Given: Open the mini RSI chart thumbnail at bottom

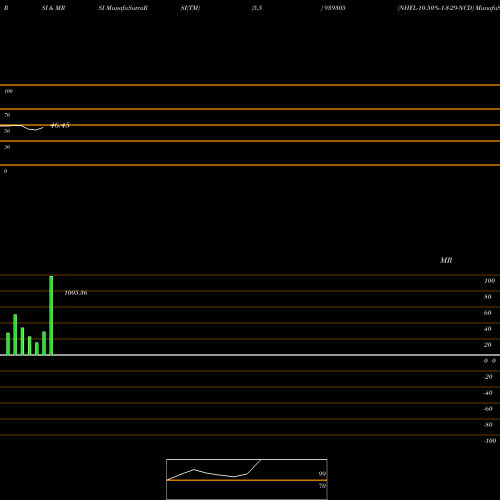Looking at the screenshot, I should pyautogui.click(x=247, y=479).
